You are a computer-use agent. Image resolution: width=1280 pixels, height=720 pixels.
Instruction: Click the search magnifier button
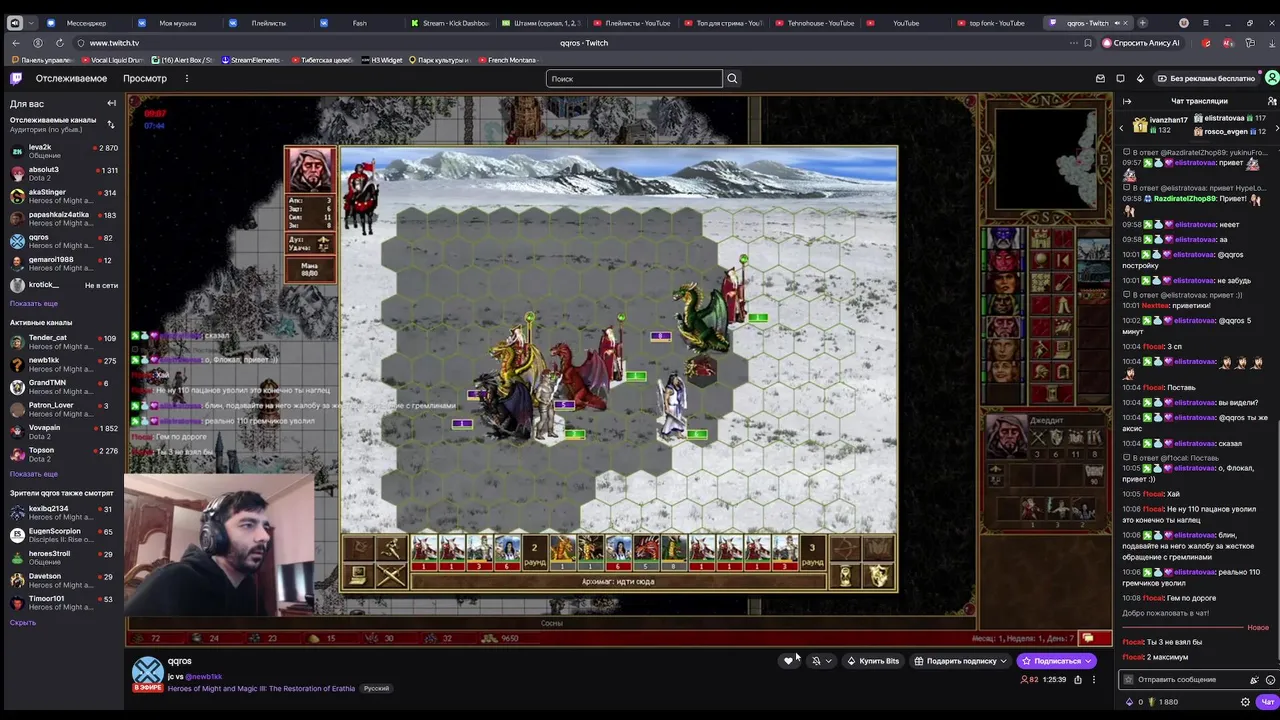pos(732,78)
